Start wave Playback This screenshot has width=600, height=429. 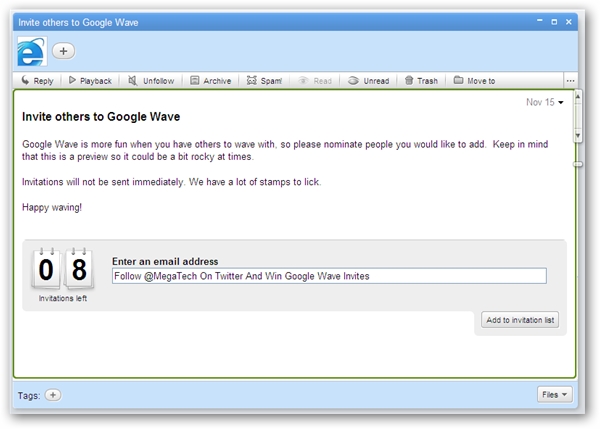pyautogui.click(x=90, y=81)
